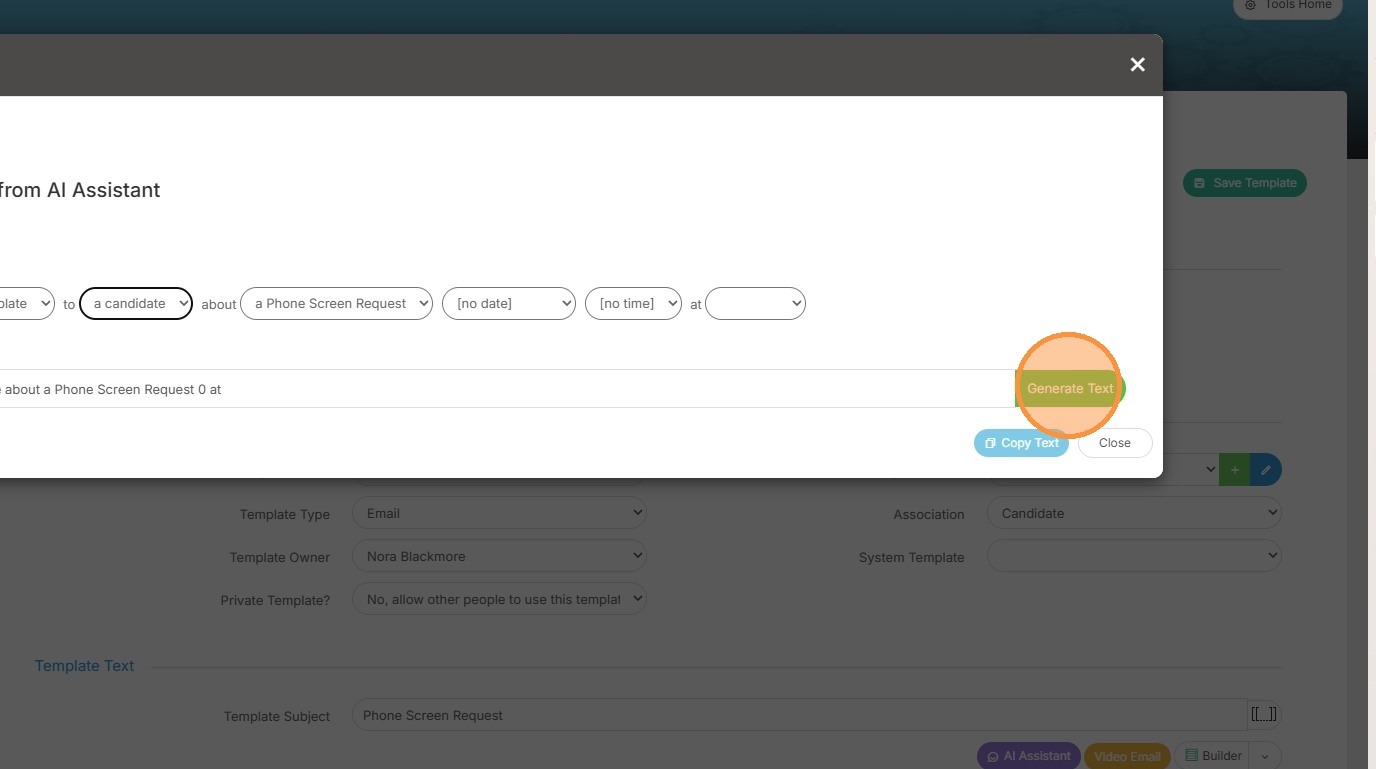Expand the arrow next to the Builder button
The image size is (1376, 769).
tap(1266, 757)
